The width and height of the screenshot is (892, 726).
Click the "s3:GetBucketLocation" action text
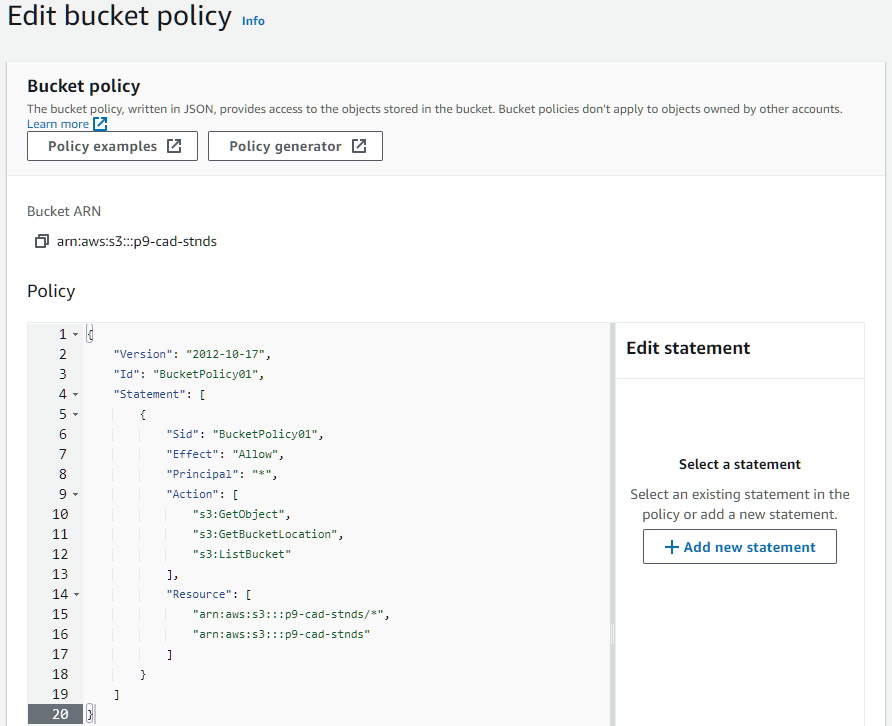[267, 534]
